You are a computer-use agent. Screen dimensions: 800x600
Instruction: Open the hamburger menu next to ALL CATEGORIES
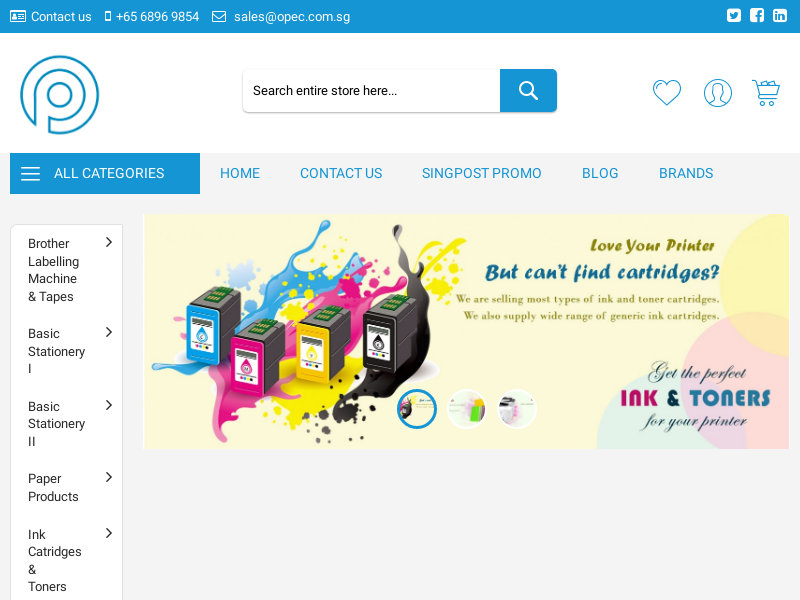coord(30,173)
